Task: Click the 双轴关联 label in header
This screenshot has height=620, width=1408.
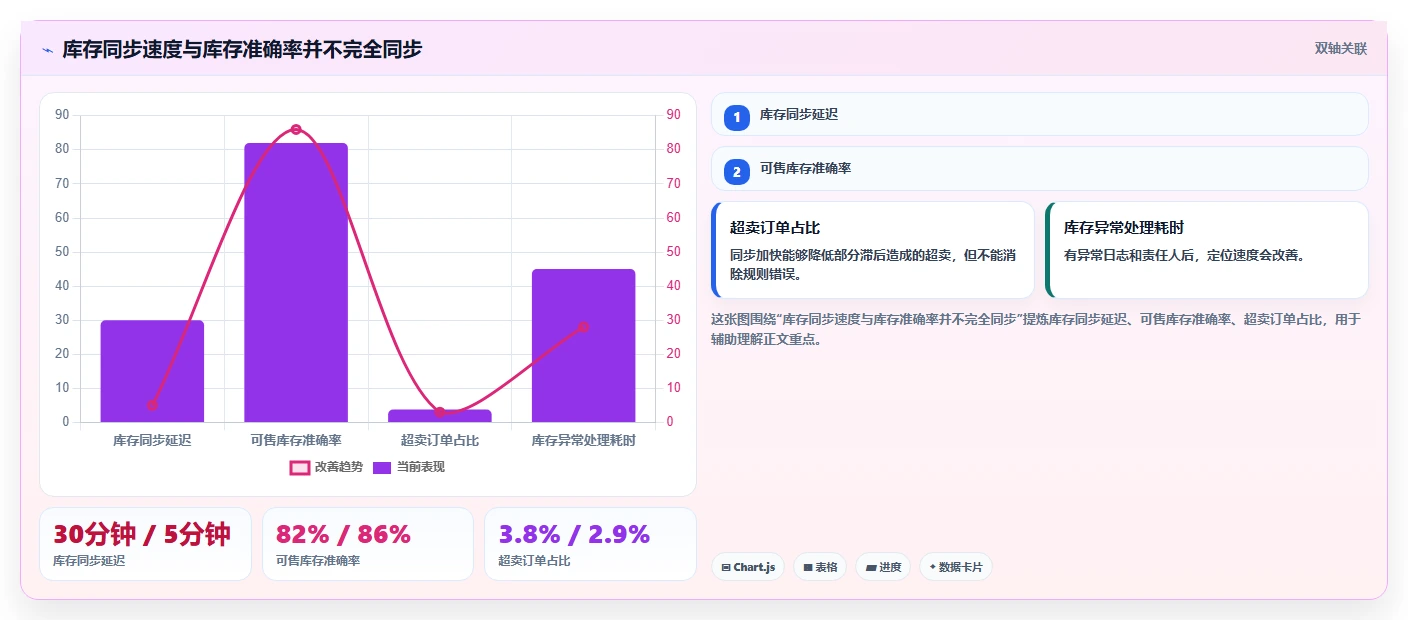Action: tap(1340, 48)
